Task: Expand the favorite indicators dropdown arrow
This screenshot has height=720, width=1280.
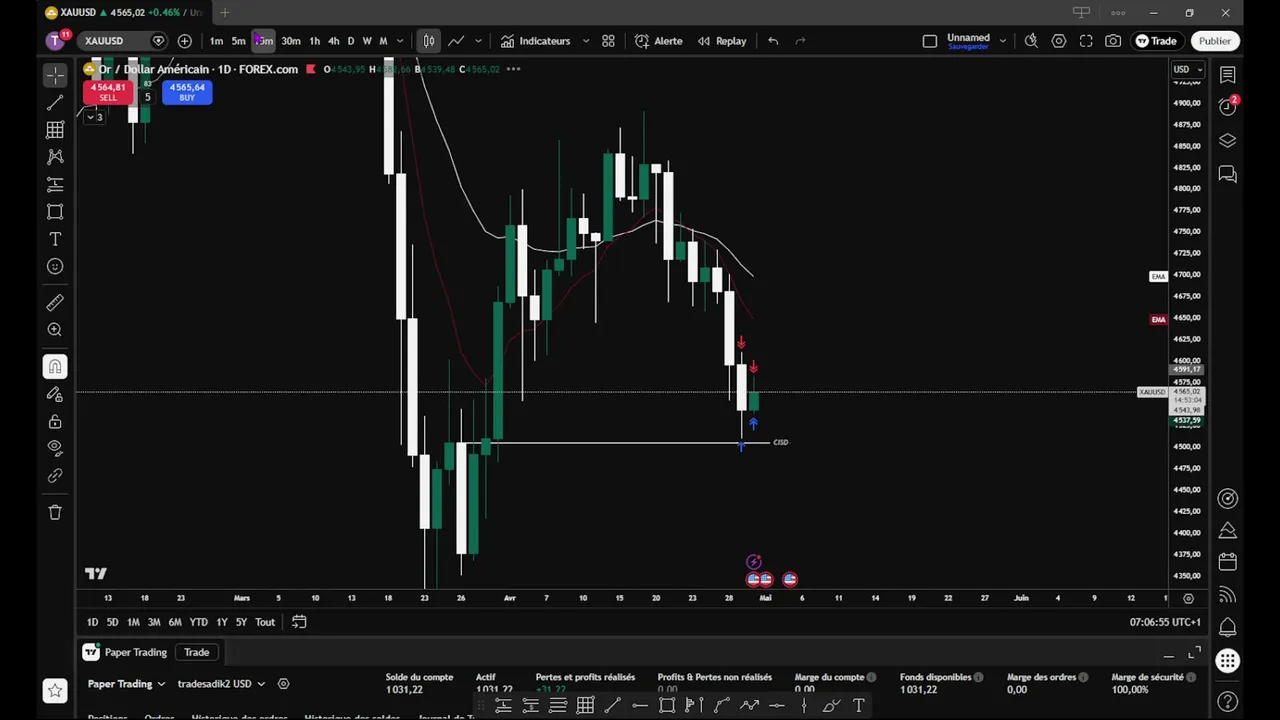Action: (x=586, y=41)
